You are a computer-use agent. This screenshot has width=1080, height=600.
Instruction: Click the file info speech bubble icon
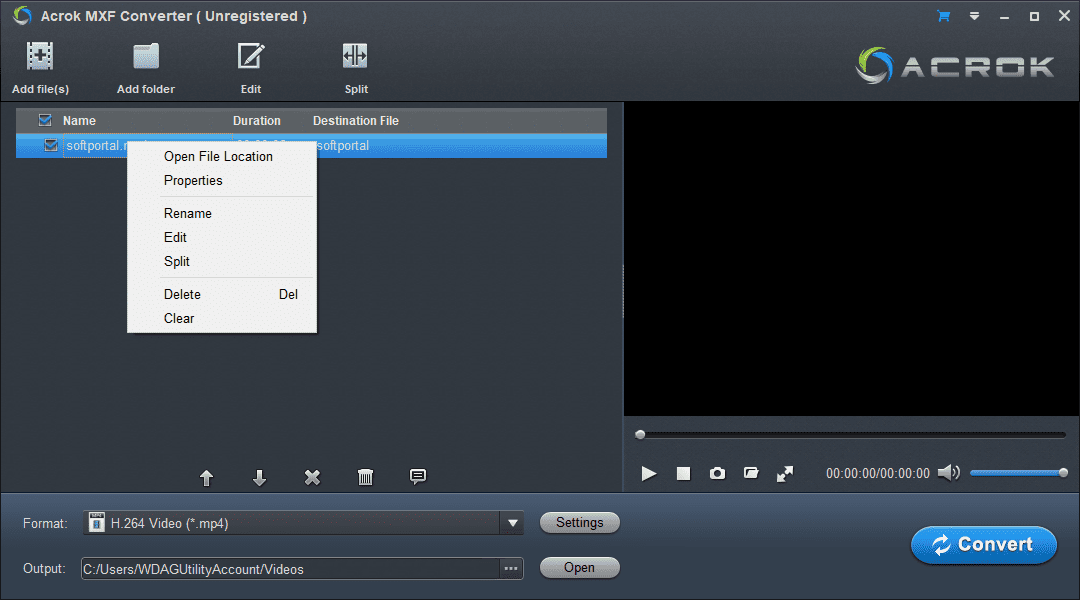(417, 477)
